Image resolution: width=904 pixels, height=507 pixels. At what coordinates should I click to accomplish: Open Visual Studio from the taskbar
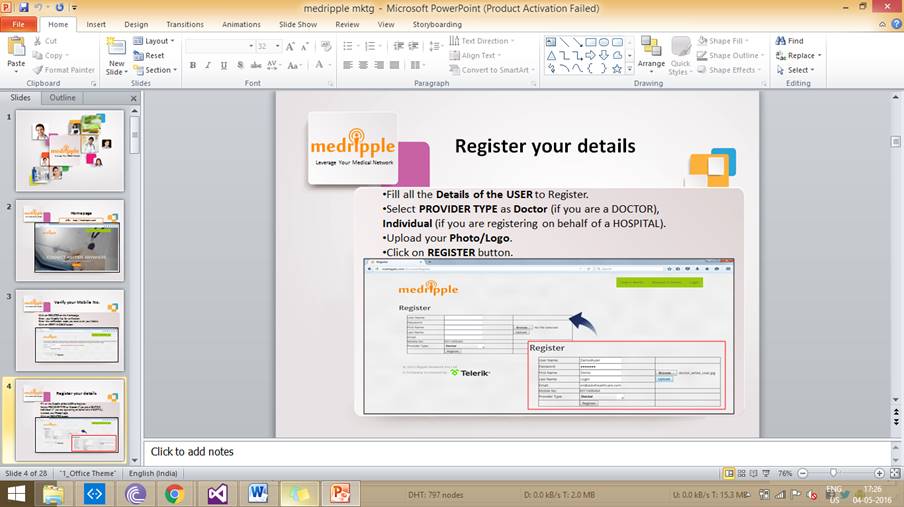(217, 493)
